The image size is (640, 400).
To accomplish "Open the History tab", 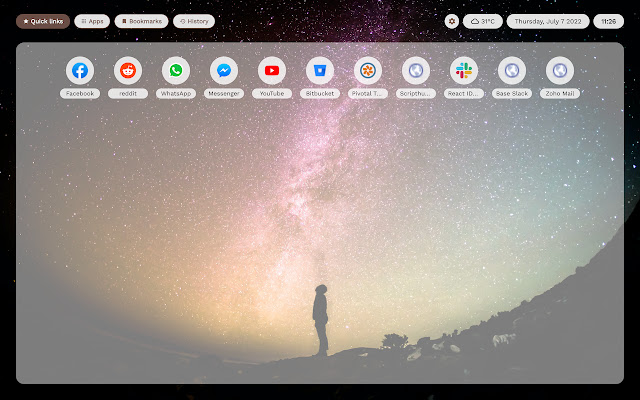I will coord(194,21).
